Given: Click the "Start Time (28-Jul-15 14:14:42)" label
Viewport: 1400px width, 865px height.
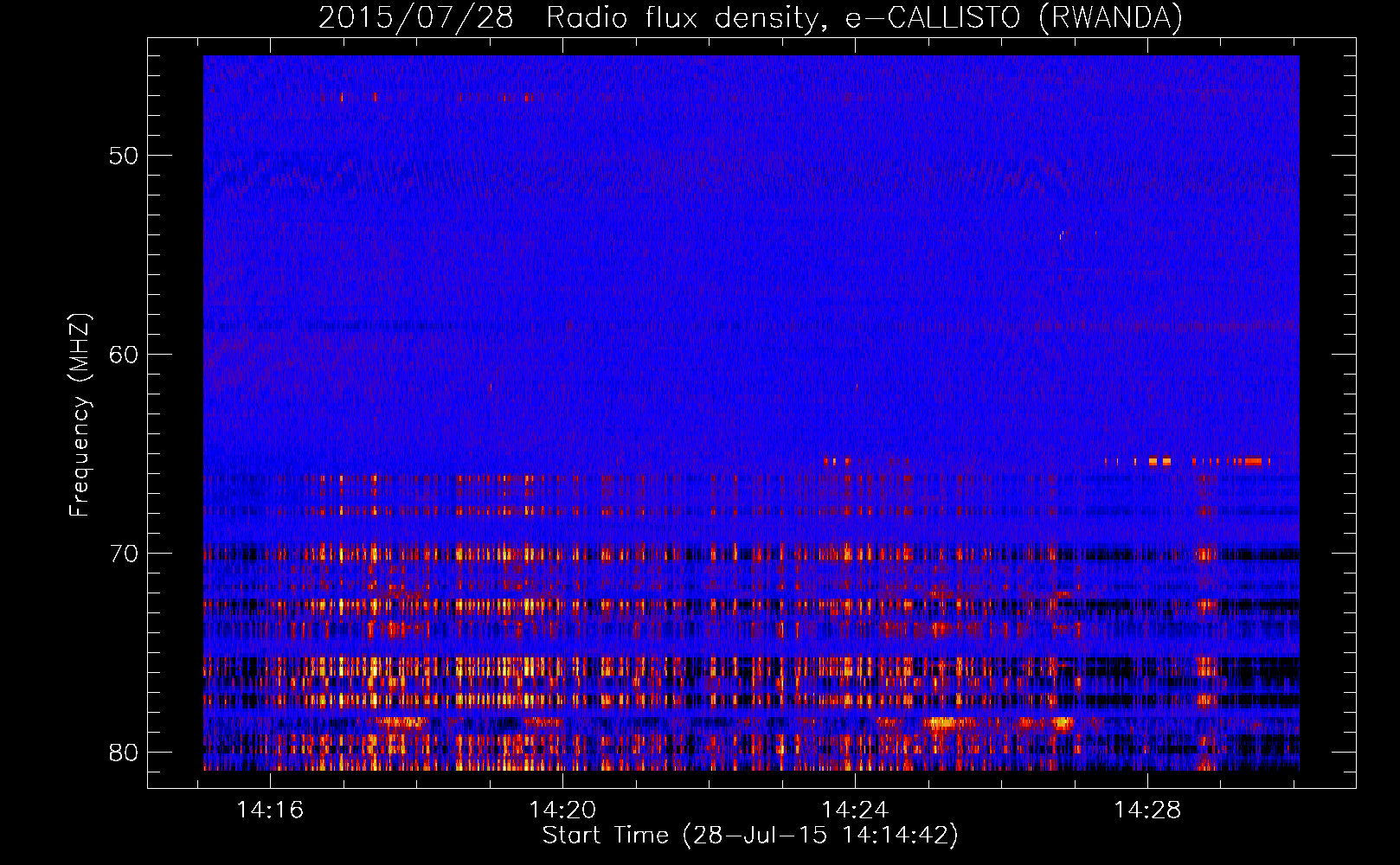Looking at the screenshot, I should [x=750, y=836].
